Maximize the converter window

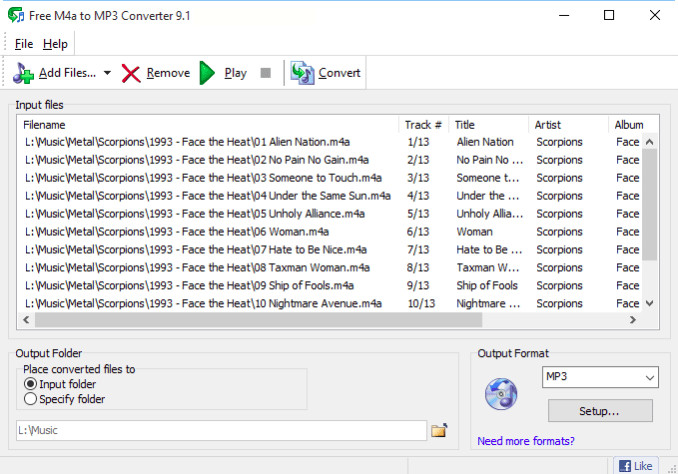tap(609, 15)
